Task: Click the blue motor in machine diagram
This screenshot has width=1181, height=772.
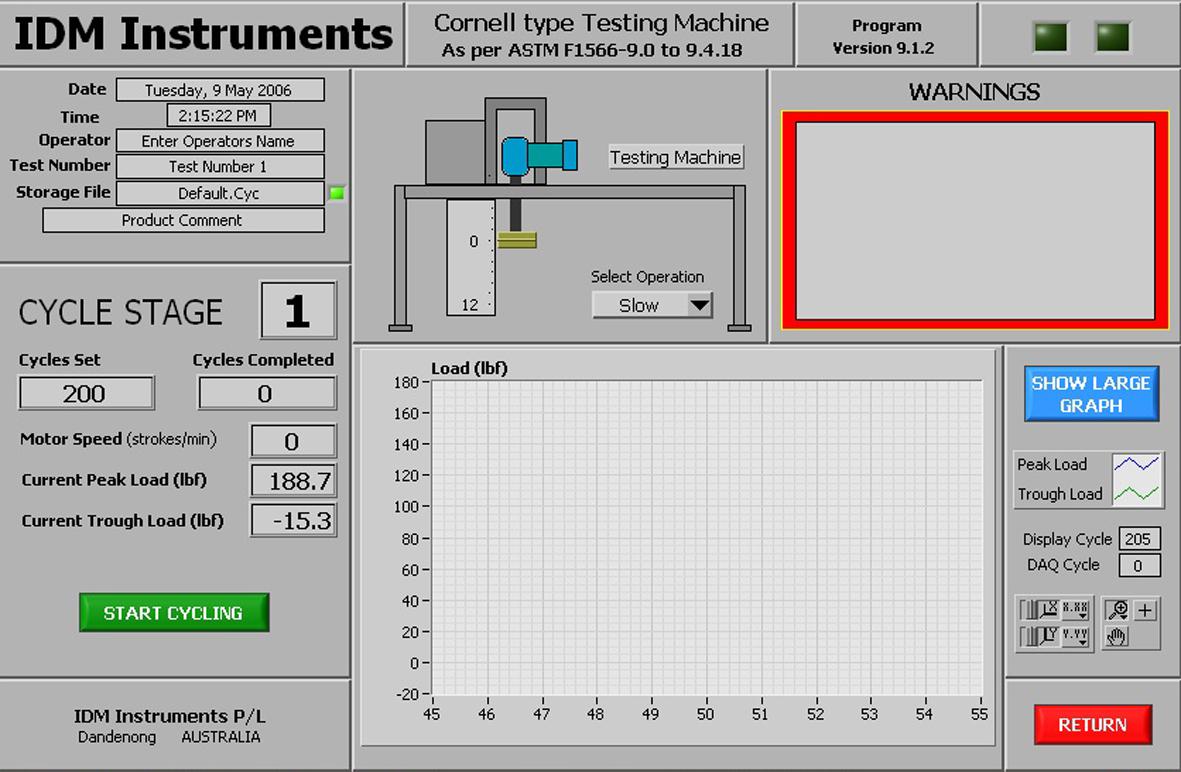Action: coord(538,155)
